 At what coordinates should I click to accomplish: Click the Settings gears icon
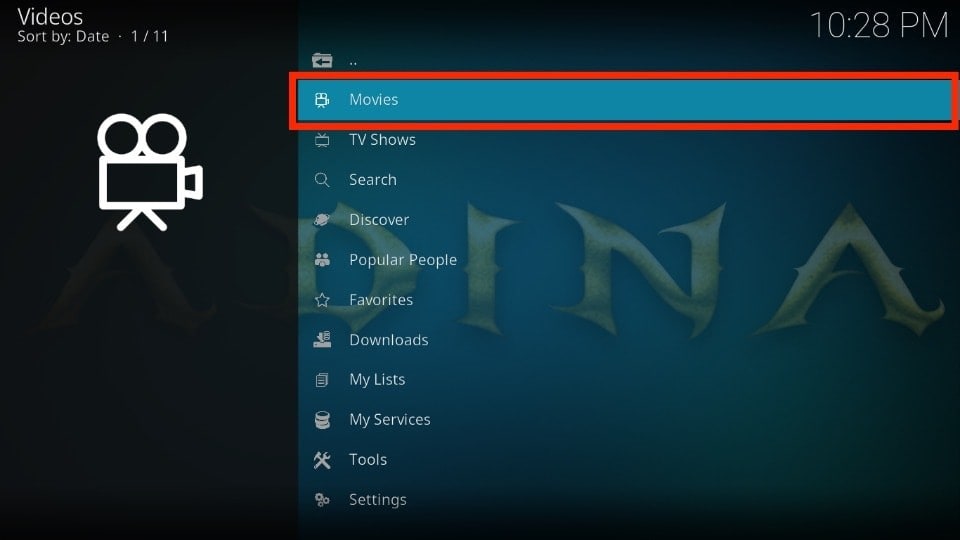point(322,500)
